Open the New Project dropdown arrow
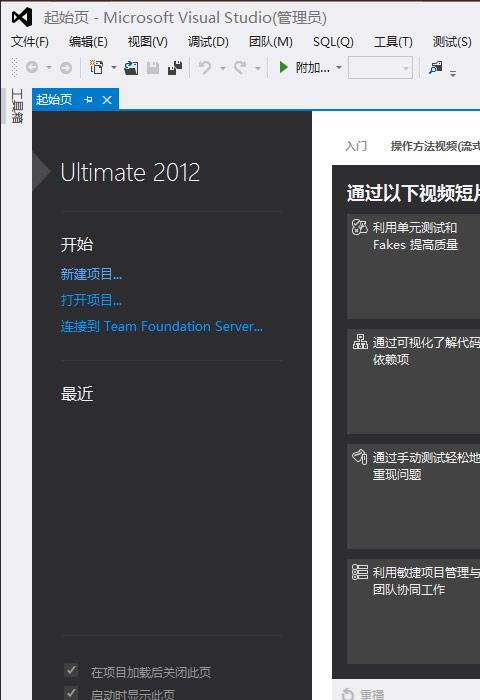Viewport: 480px width, 700px height. (x=114, y=68)
